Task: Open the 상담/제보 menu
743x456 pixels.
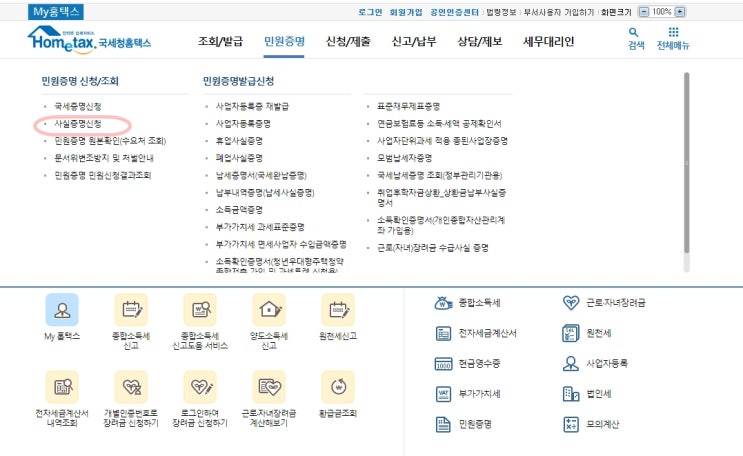Action: coord(480,42)
